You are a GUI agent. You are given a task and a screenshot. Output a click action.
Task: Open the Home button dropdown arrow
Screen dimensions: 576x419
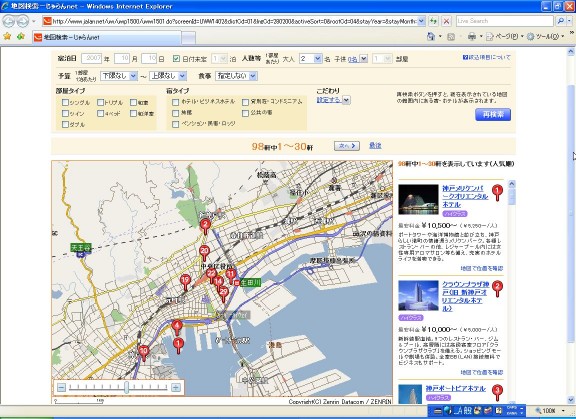click(x=440, y=36)
